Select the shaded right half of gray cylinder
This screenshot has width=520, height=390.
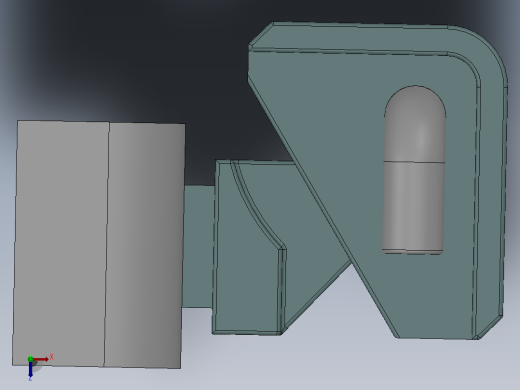[x=144, y=246]
